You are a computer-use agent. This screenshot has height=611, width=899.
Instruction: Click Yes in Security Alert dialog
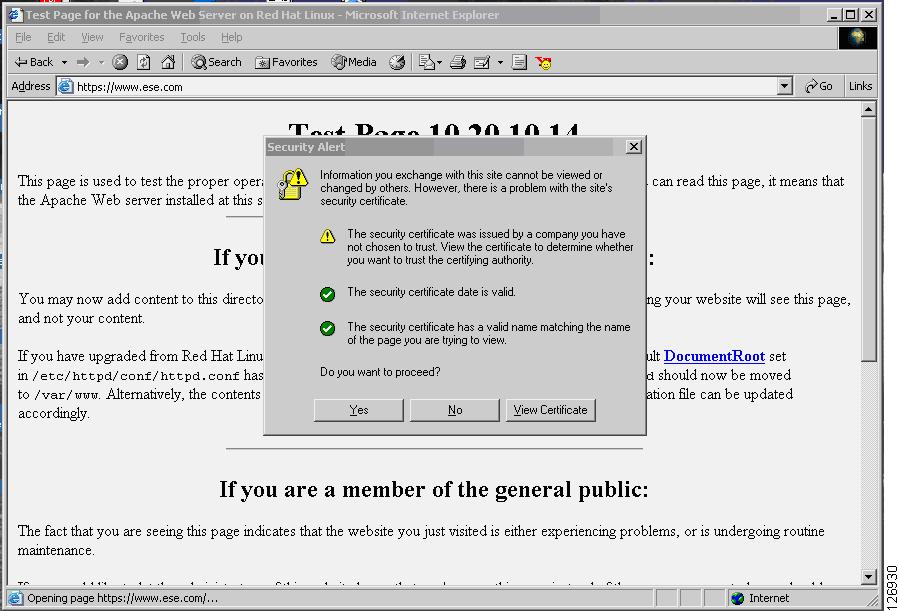pyautogui.click(x=359, y=410)
